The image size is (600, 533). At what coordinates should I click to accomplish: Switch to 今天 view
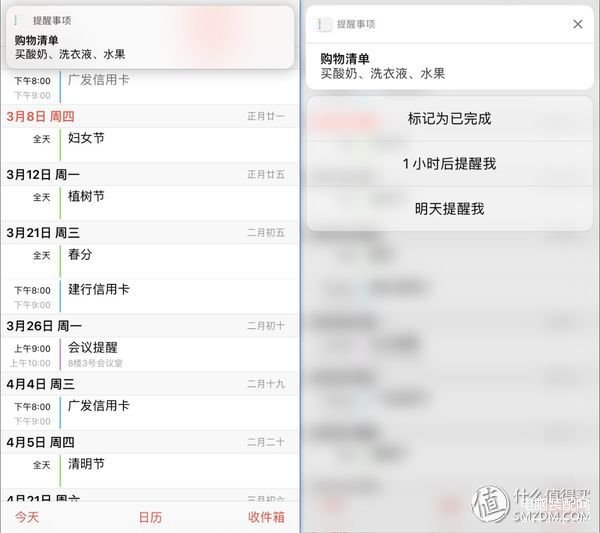tap(27, 517)
